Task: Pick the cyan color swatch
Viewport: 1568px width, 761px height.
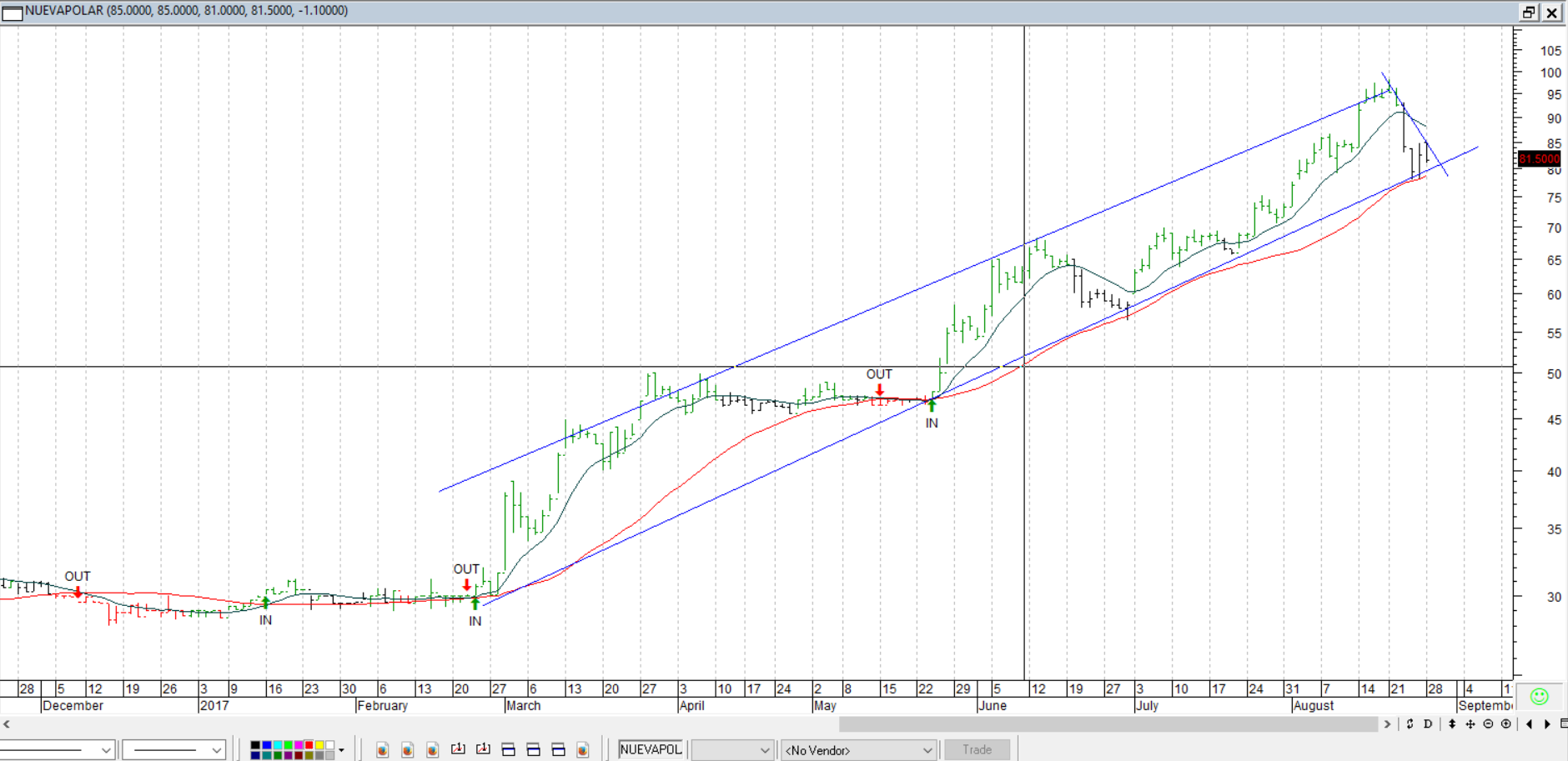Action: click(277, 745)
